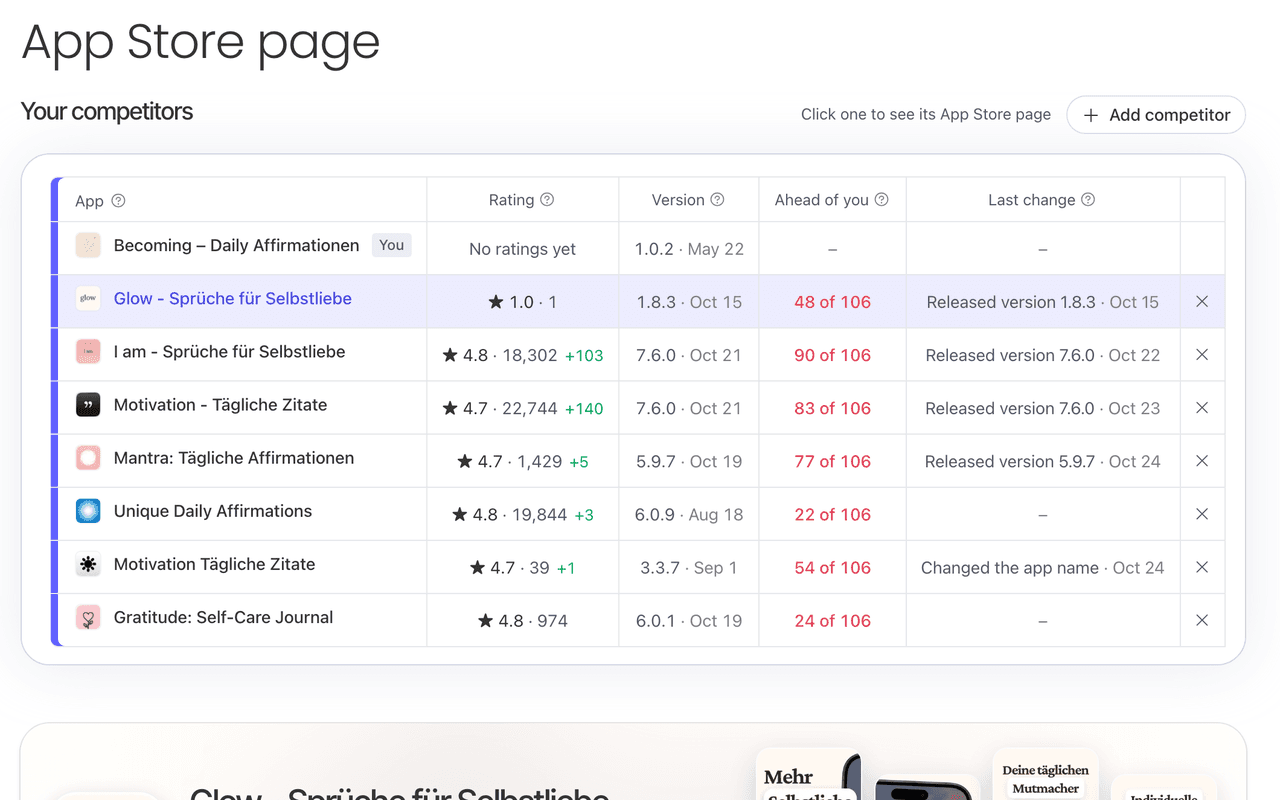The height and width of the screenshot is (800, 1280).
Task: Open help icon next to Last change
Action: (1088, 200)
